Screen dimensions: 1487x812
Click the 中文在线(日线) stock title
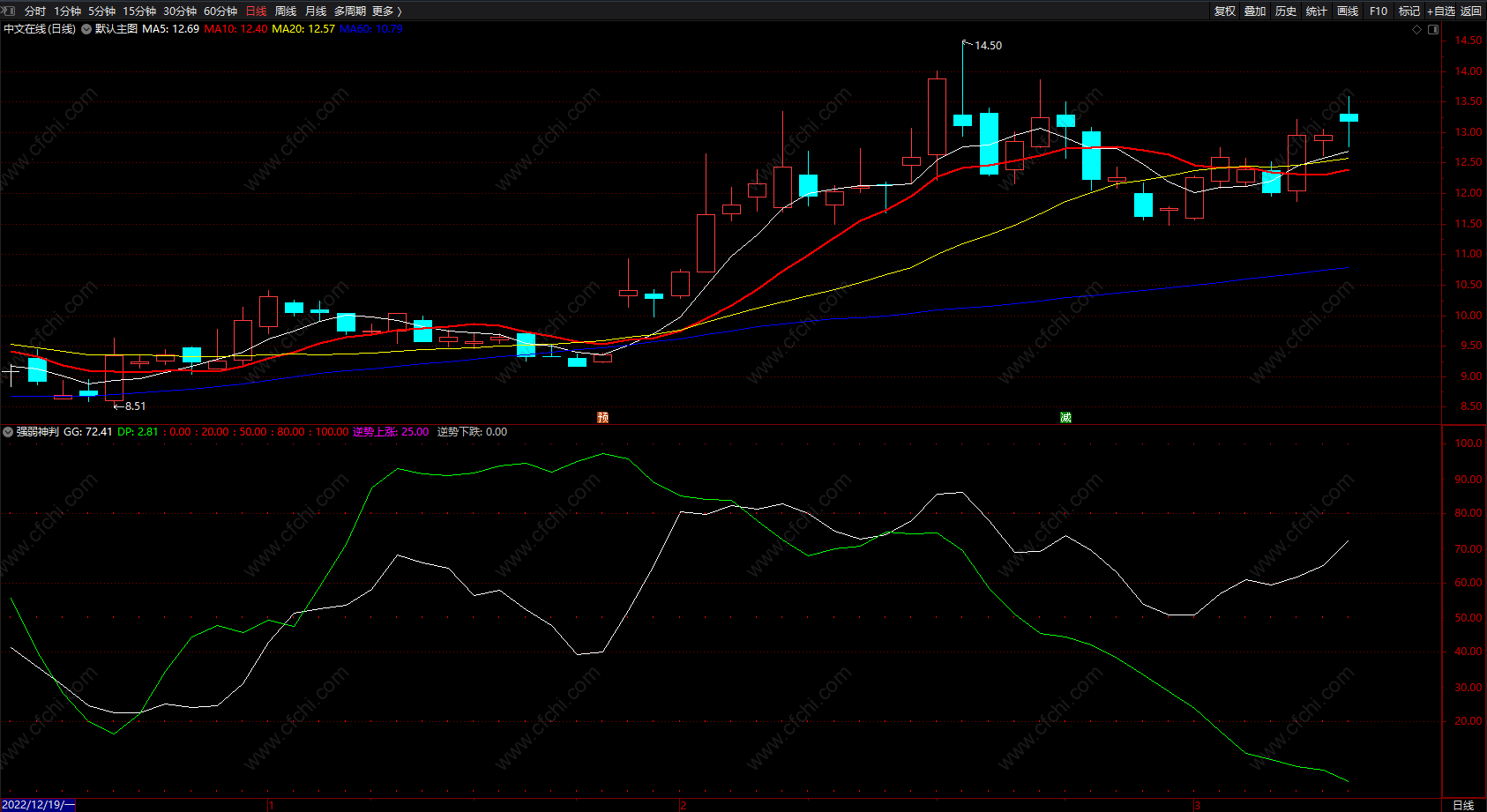[x=40, y=29]
